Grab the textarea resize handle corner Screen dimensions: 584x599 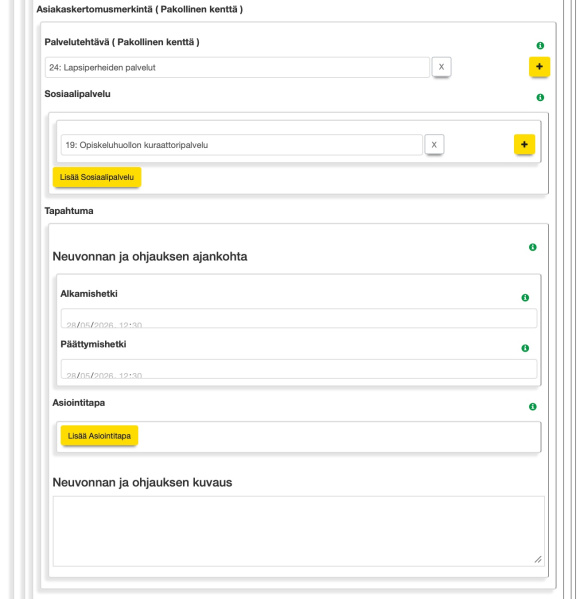538,560
